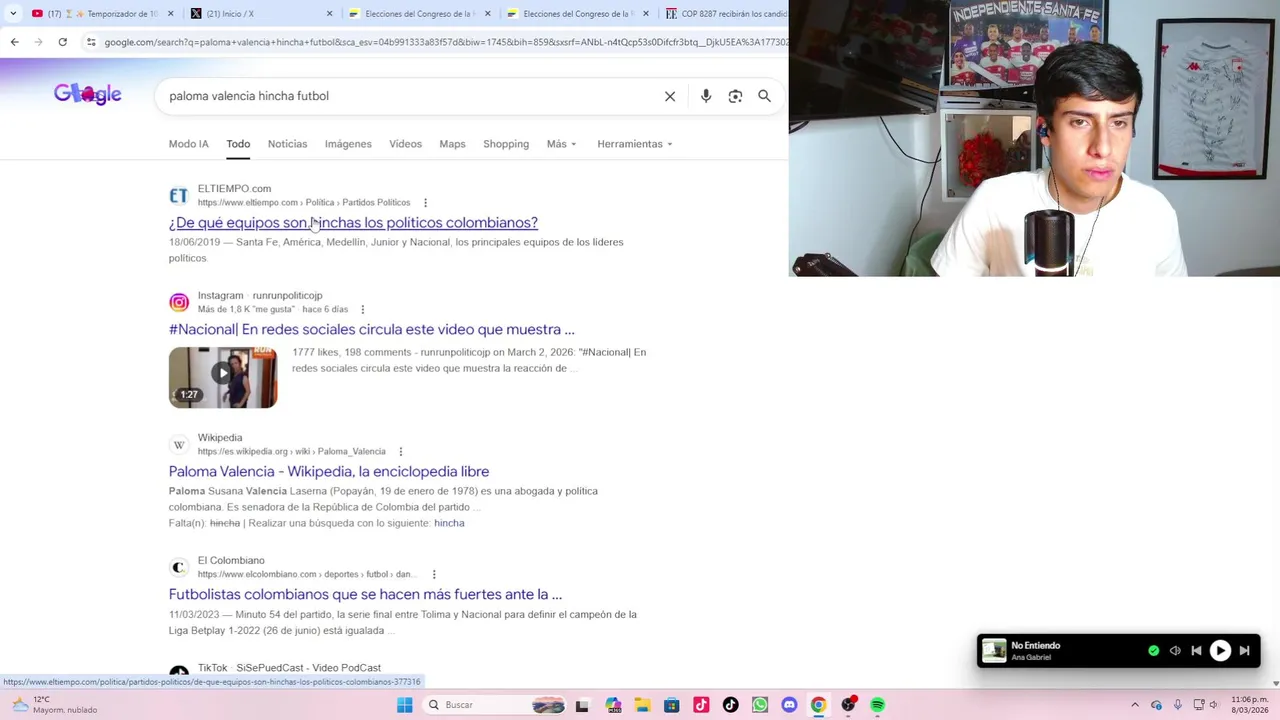Image resolution: width=1280 pixels, height=720 pixels.
Task: Open TikTok from the taskbar
Action: (x=731, y=705)
